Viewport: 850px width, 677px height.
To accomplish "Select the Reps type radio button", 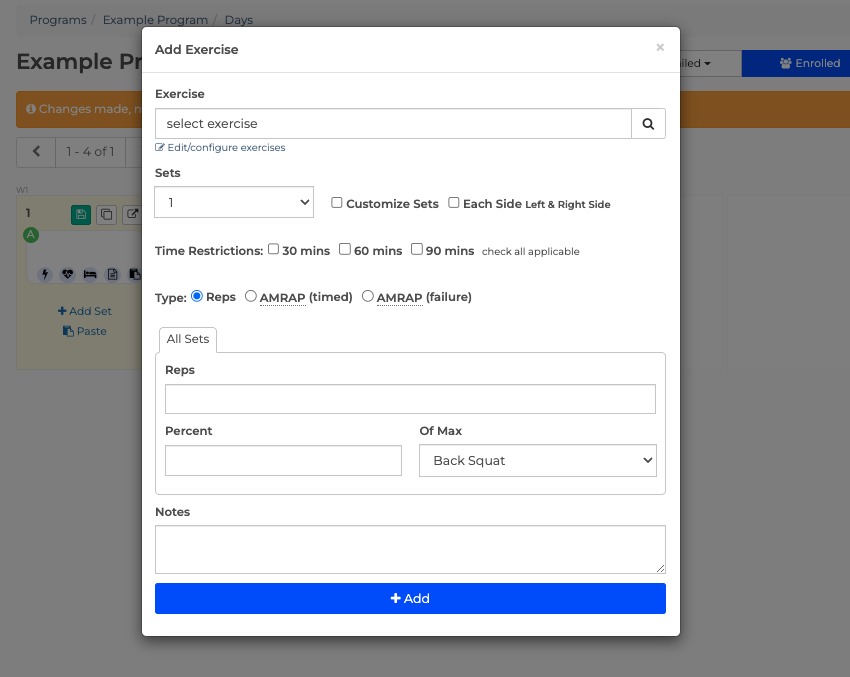I will click(x=197, y=296).
